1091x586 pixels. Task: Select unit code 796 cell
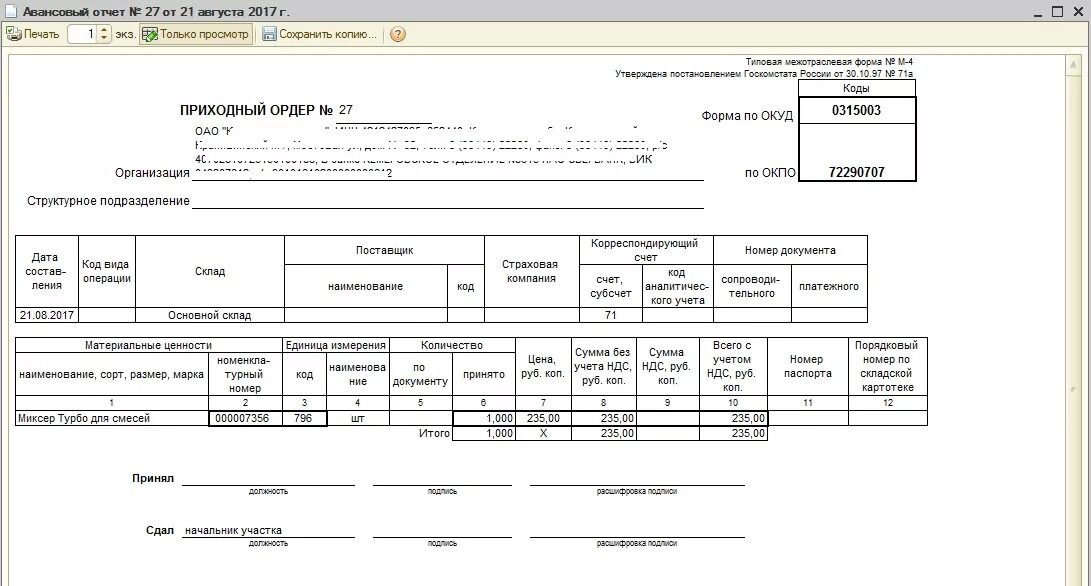tap(304, 418)
